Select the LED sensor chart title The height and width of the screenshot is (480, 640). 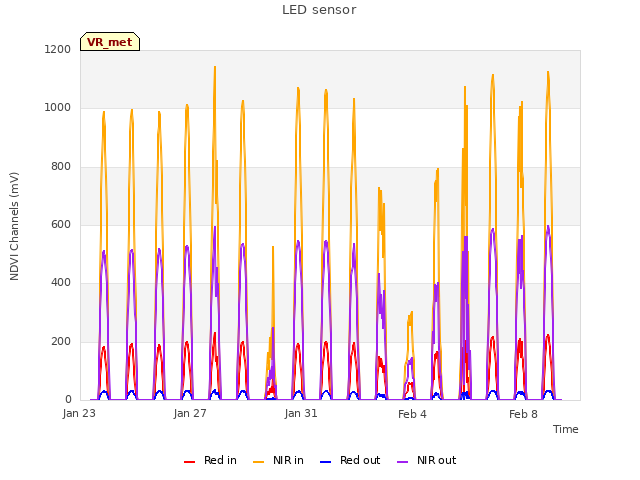[x=319, y=10]
